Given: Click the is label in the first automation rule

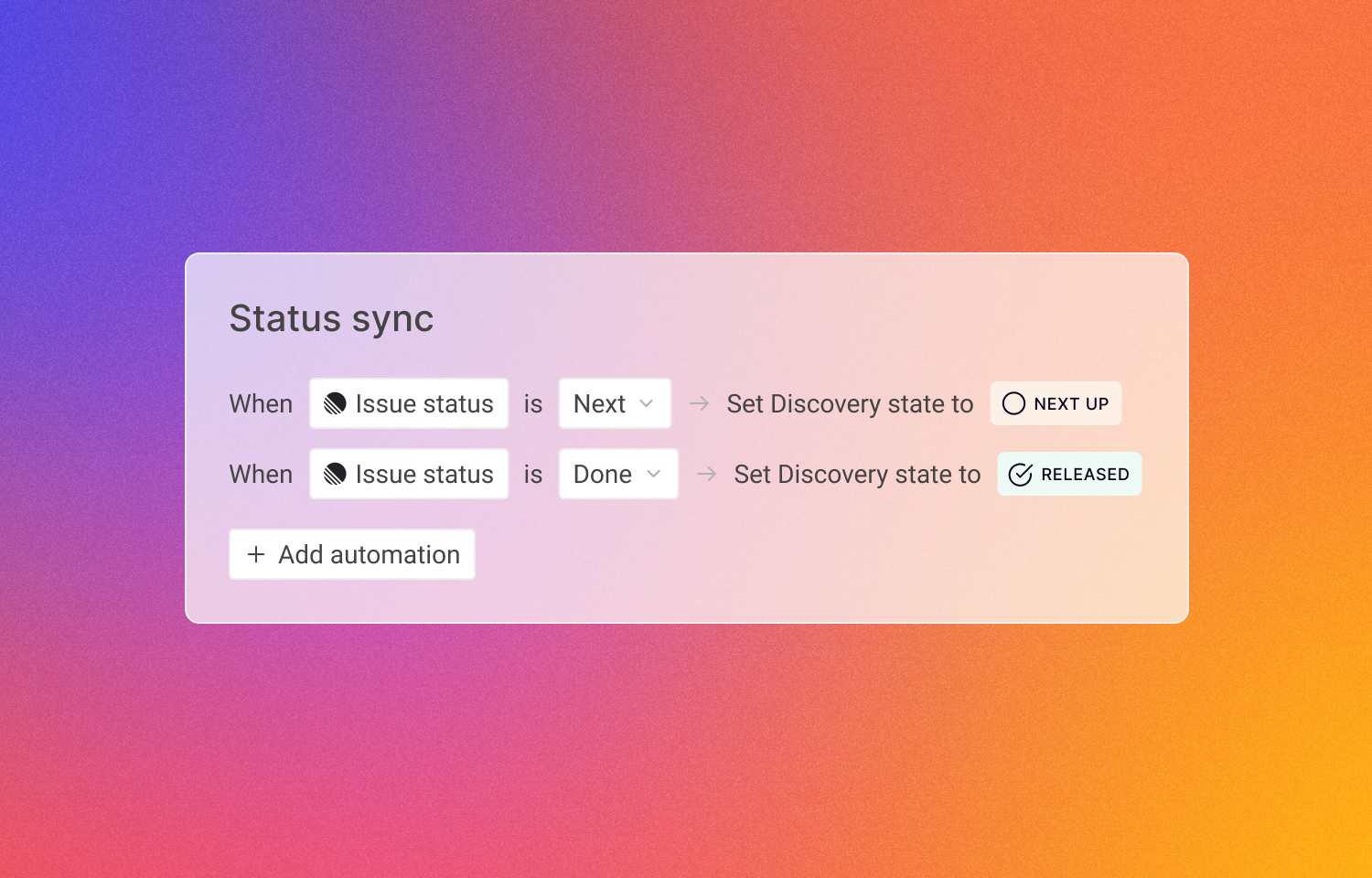Looking at the screenshot, I should click(533, 403).
